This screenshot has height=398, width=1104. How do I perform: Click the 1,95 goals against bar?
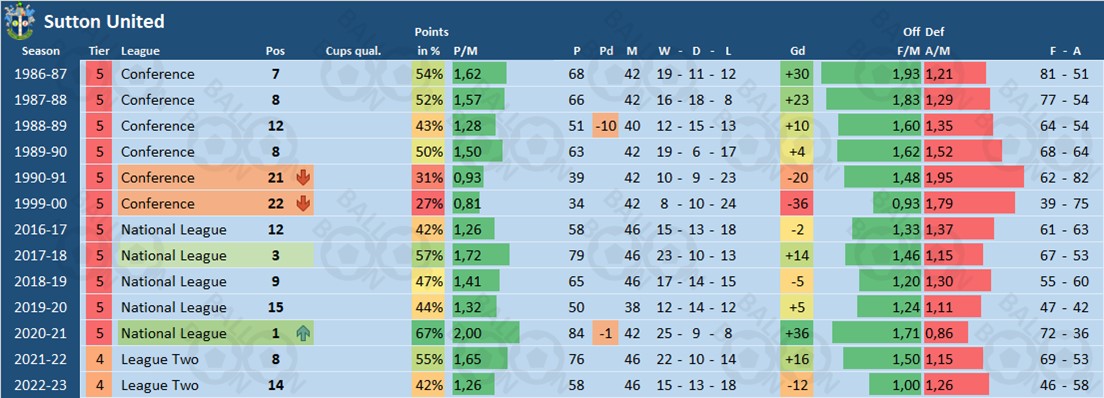click(974, 178)
